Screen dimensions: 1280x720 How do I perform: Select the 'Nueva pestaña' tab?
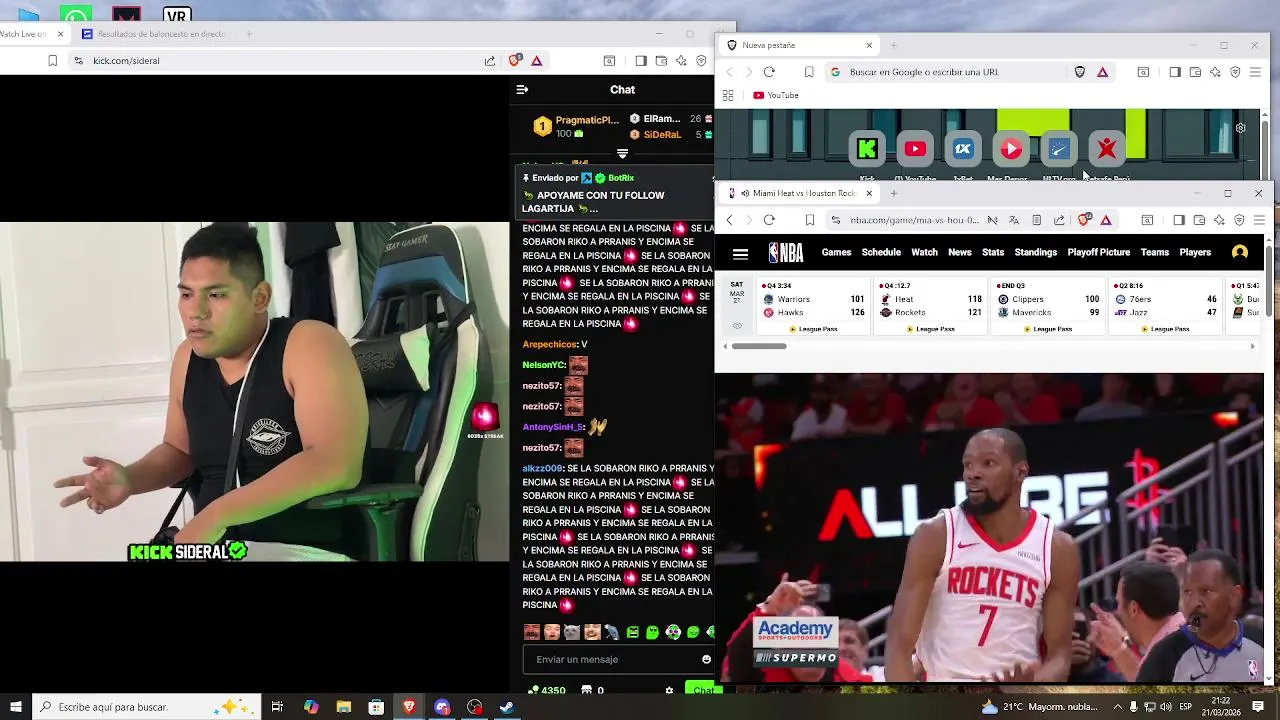tap(800, 45)
